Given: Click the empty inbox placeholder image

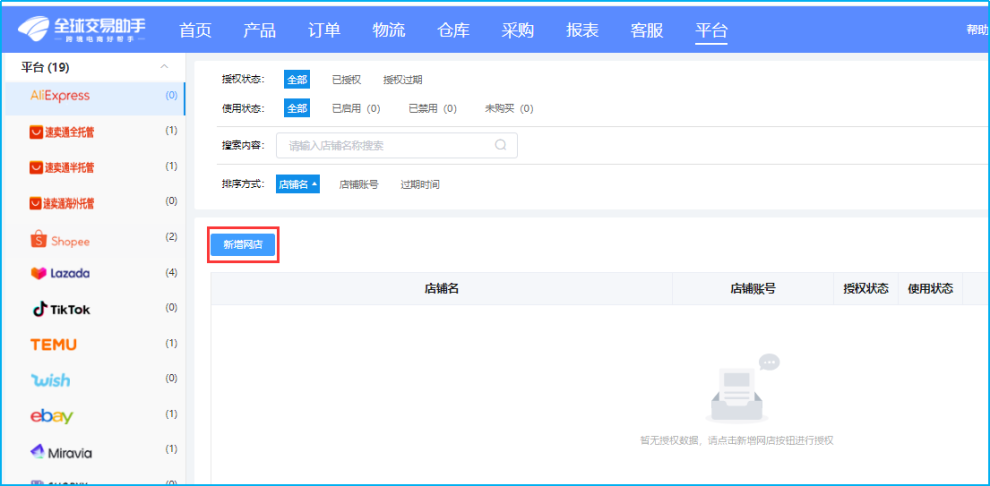Looking at the screenshot, I should click(x=742, y=388).
